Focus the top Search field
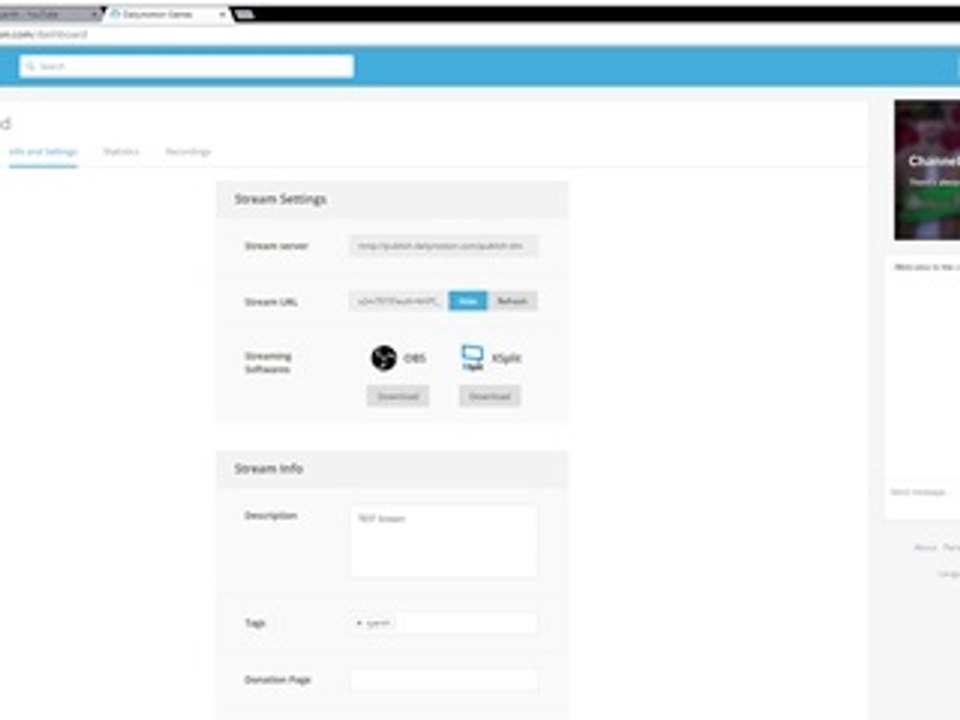The width and height of the screenshot is (960, 720). [187, 66]
